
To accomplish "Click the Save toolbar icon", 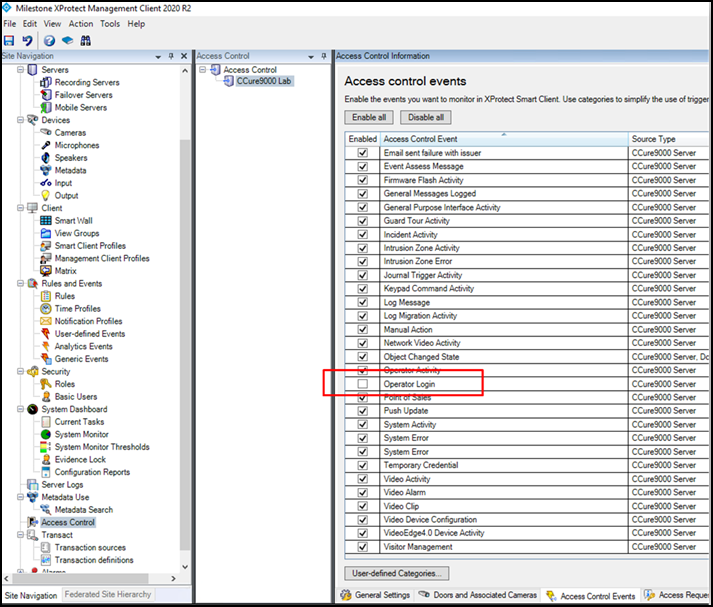I will point(9,40).
